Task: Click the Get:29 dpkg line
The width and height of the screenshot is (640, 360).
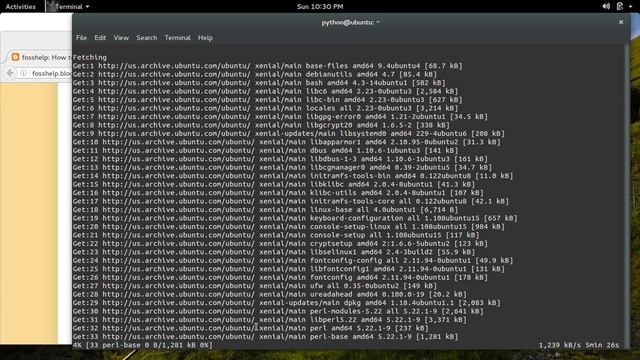Action: pos(287,303)
